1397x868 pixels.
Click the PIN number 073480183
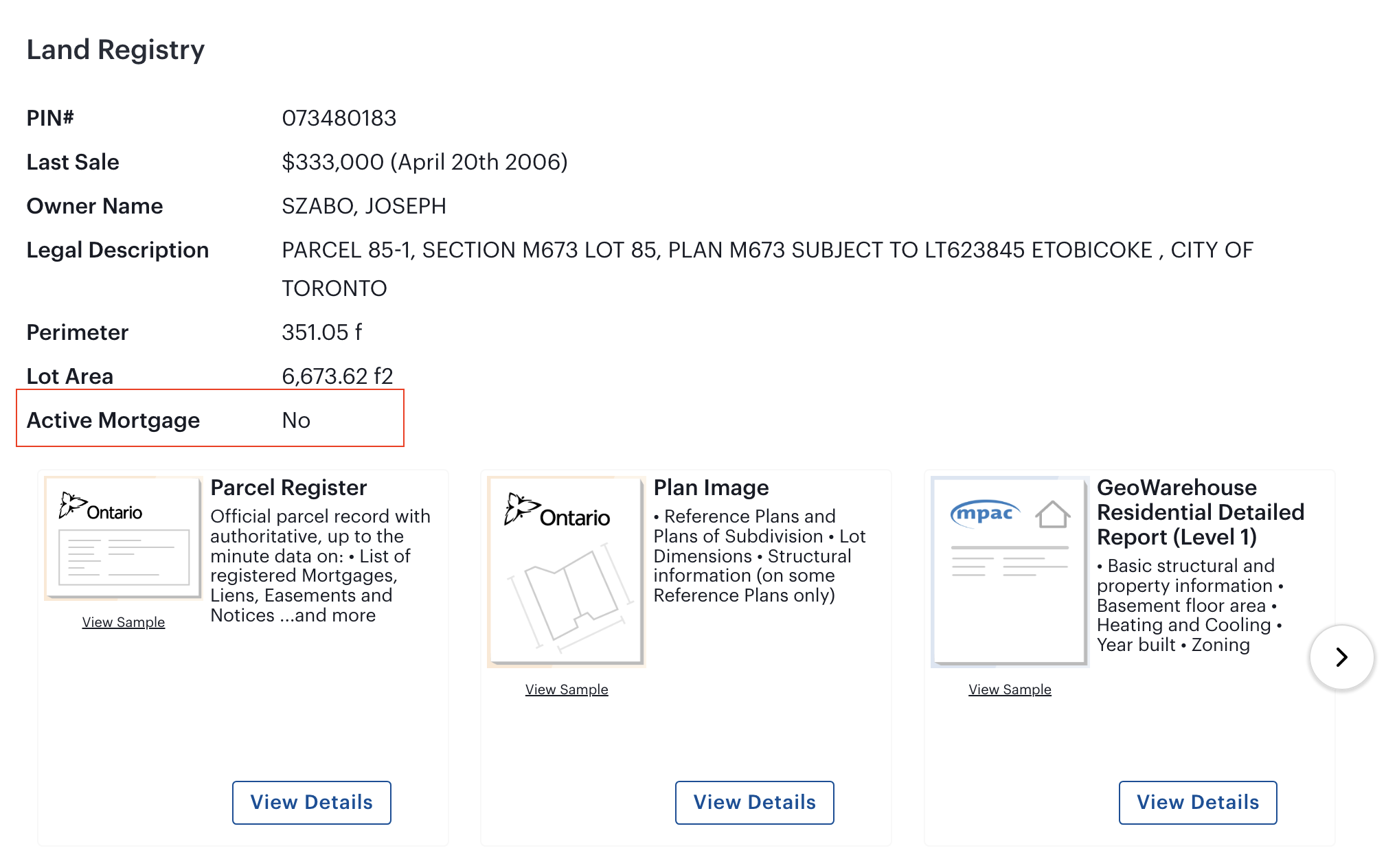[339, 118]
